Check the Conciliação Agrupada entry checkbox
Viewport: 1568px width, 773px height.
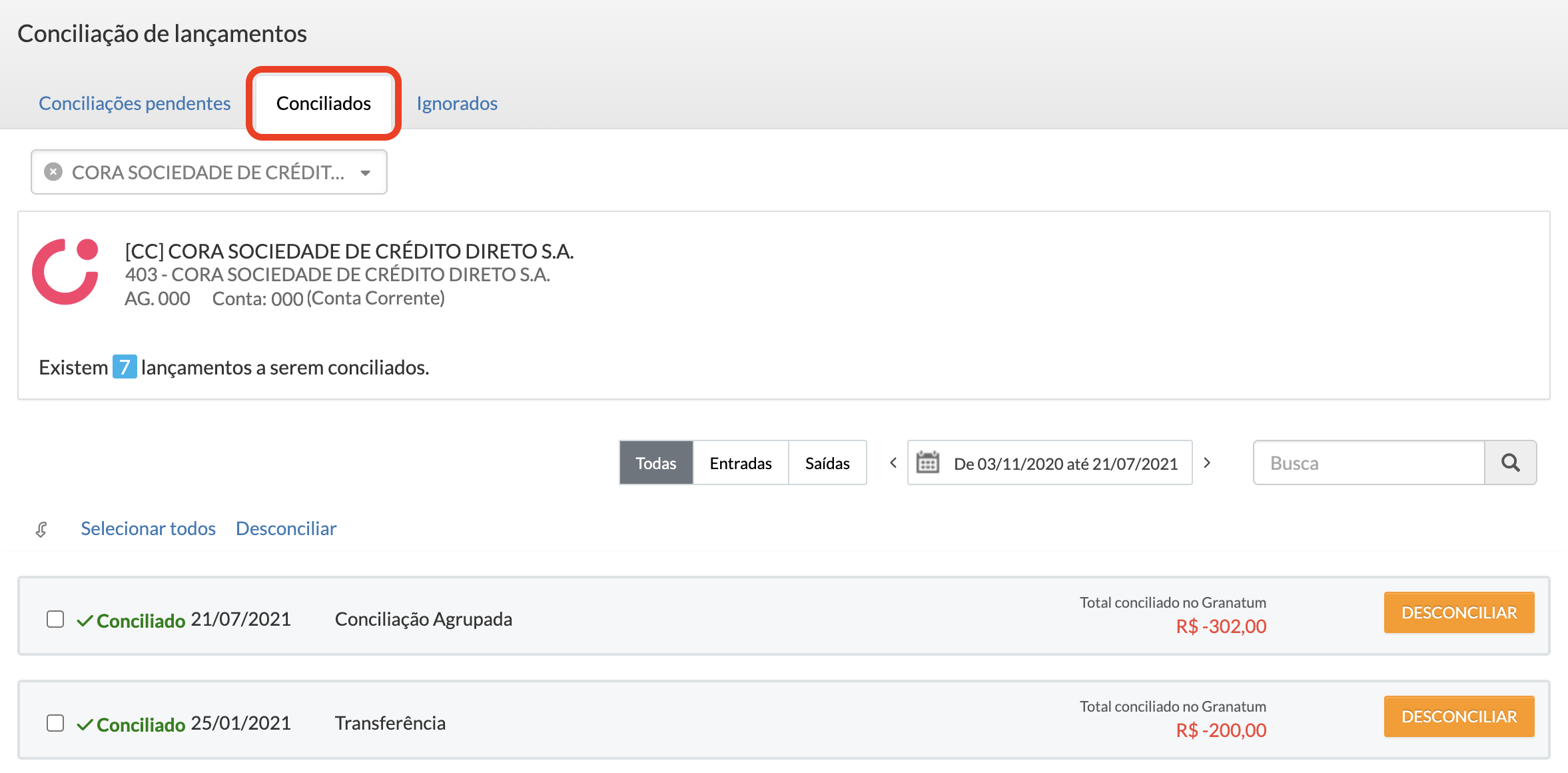click(55, 619)
